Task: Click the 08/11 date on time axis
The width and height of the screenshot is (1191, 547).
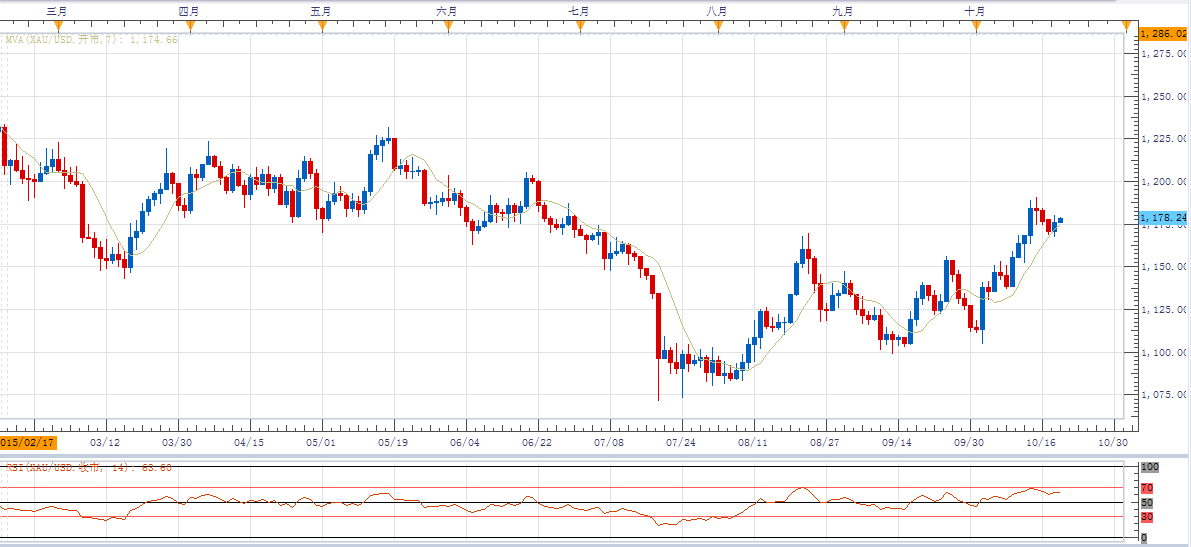Action: [x=753, y=441]
